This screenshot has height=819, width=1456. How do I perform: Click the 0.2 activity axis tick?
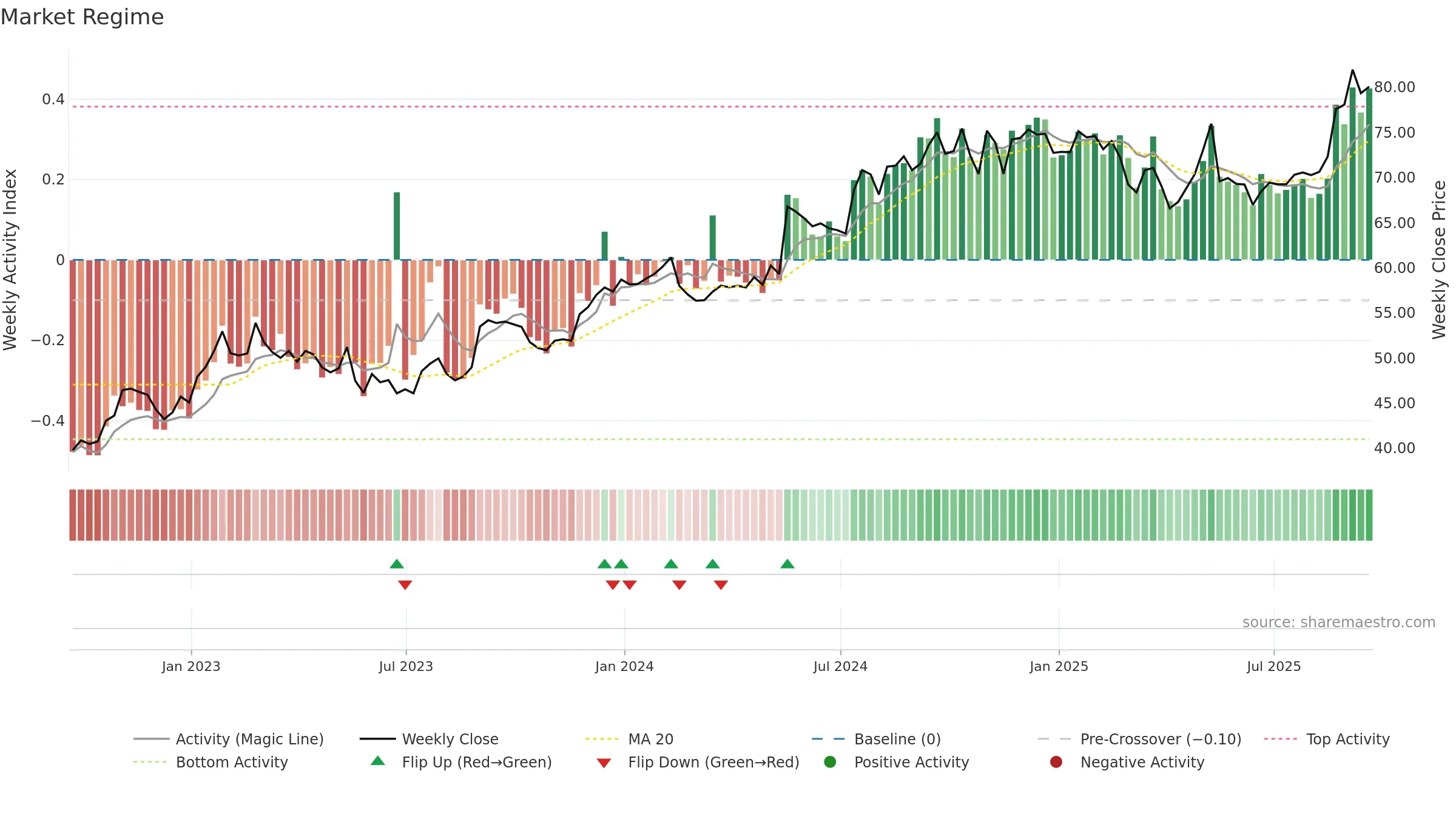[x=53, y=180]
